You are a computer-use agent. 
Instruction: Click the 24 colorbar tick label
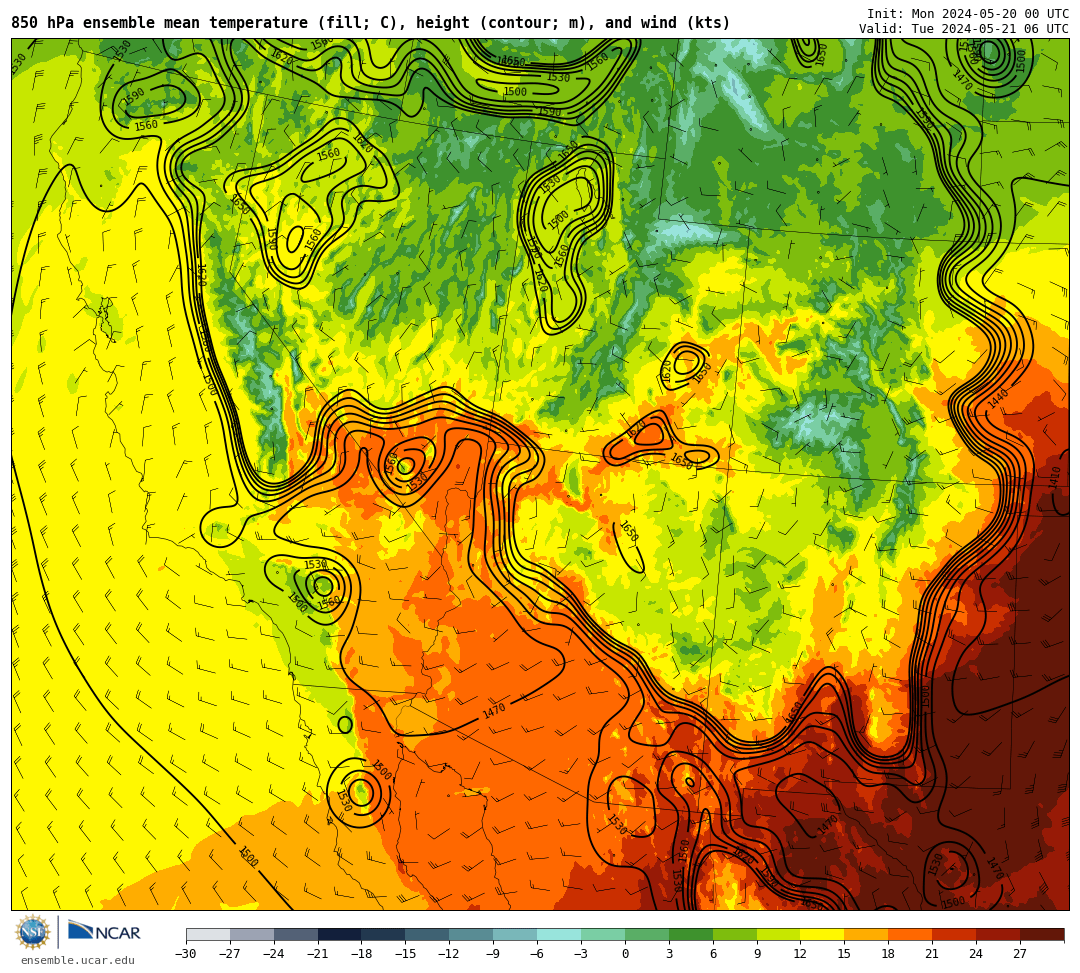coord(977,954)
